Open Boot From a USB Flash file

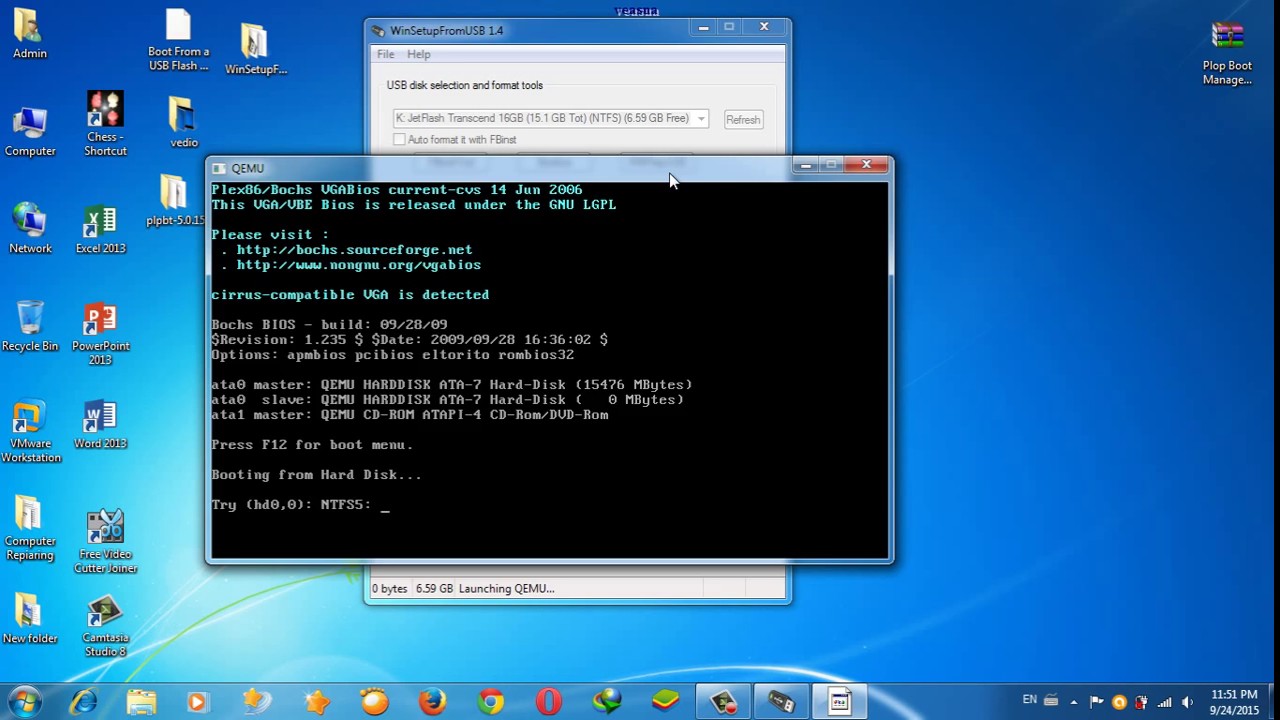(178, 42)
